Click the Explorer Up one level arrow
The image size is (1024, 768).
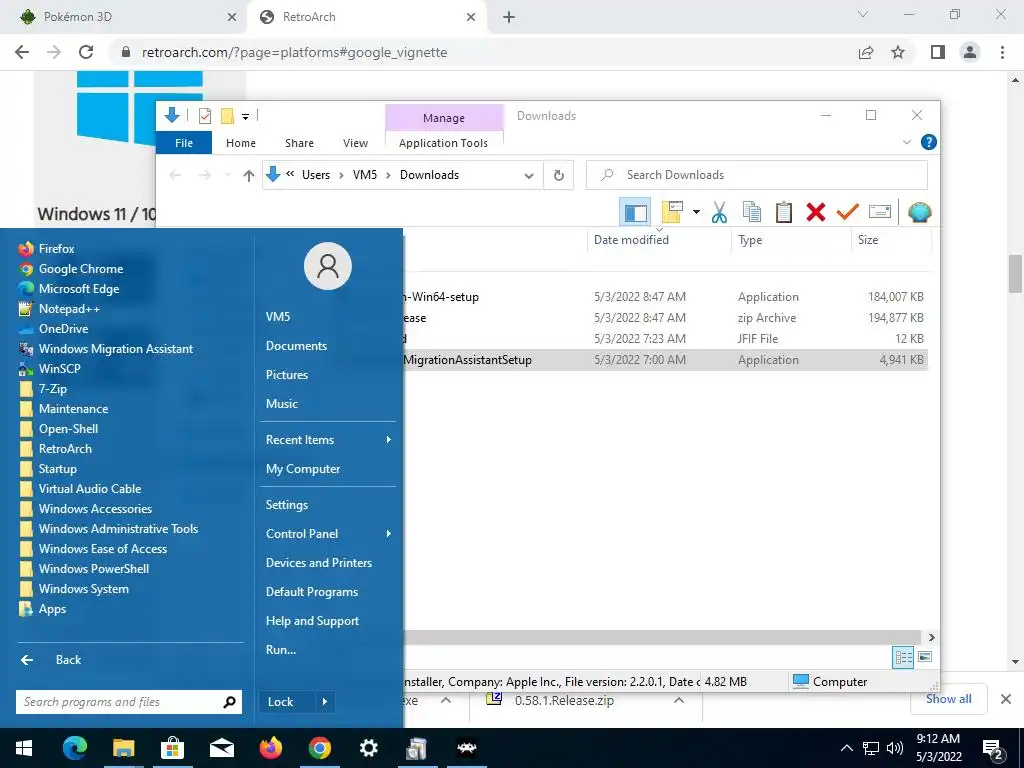[248, 175]
